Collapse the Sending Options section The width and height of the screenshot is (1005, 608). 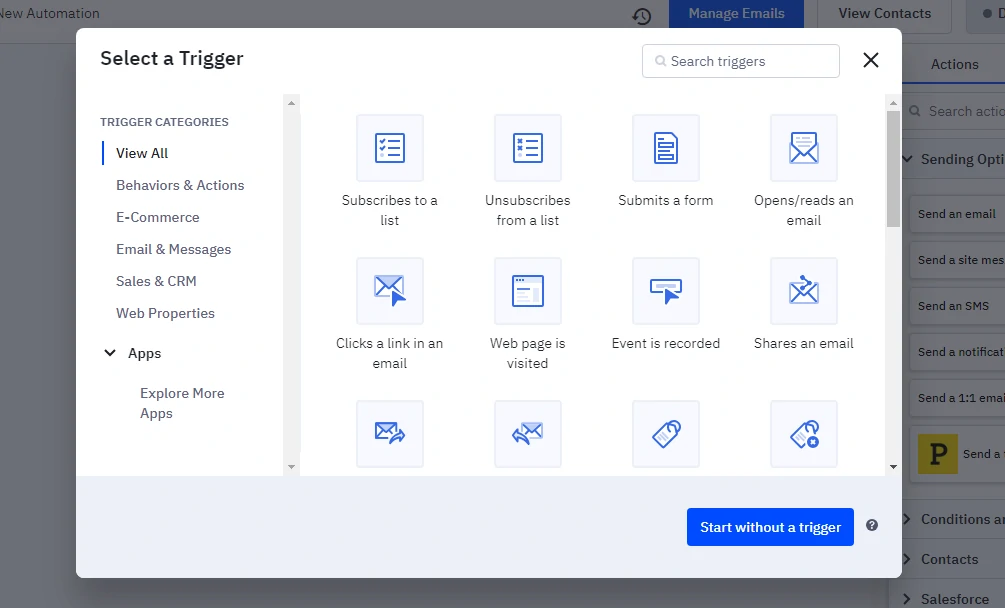point(908,159)
